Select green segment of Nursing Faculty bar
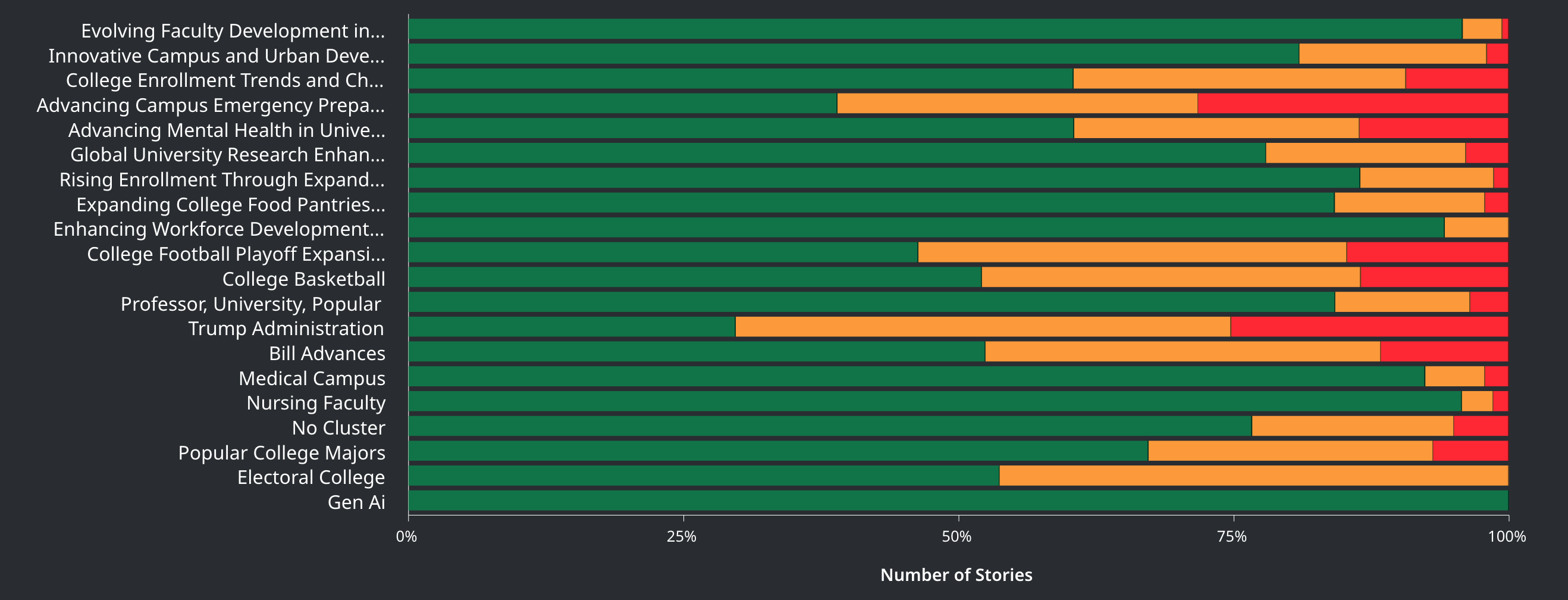The height and width of the screenshot is (600, 1568). (x=934, y=401)
